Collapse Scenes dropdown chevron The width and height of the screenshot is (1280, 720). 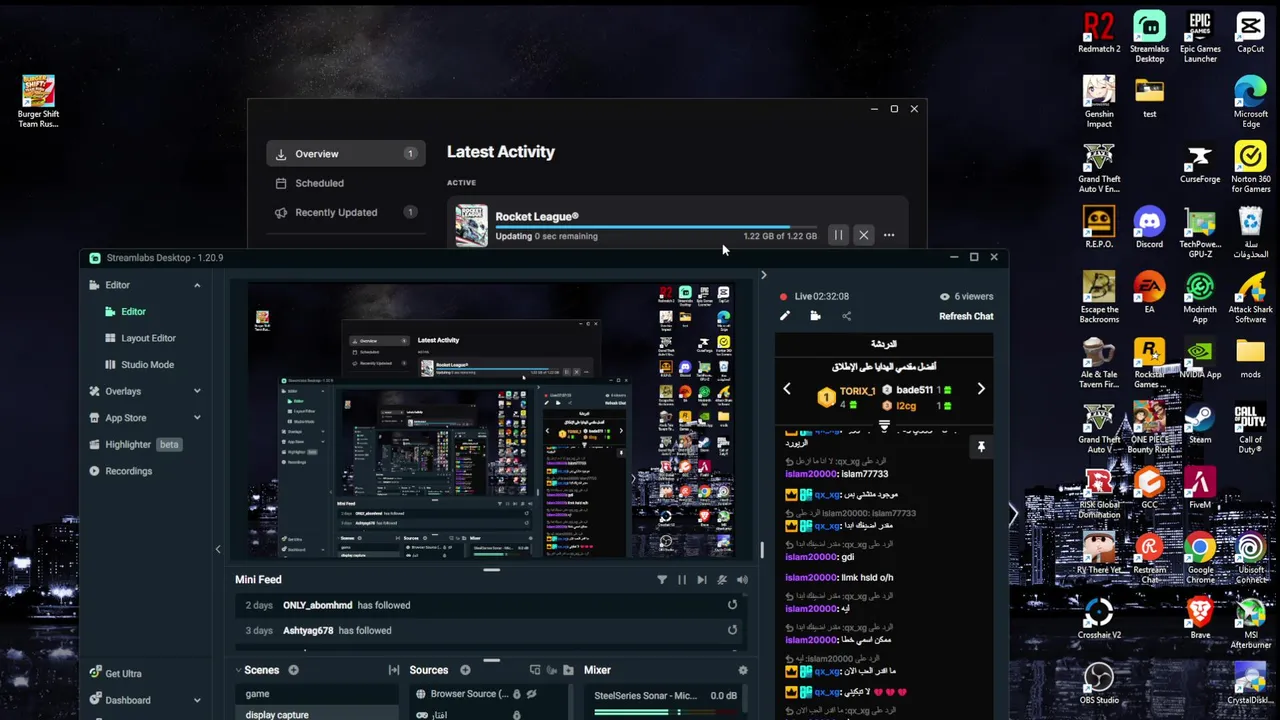pyautogui.click(x=239, y=670)
